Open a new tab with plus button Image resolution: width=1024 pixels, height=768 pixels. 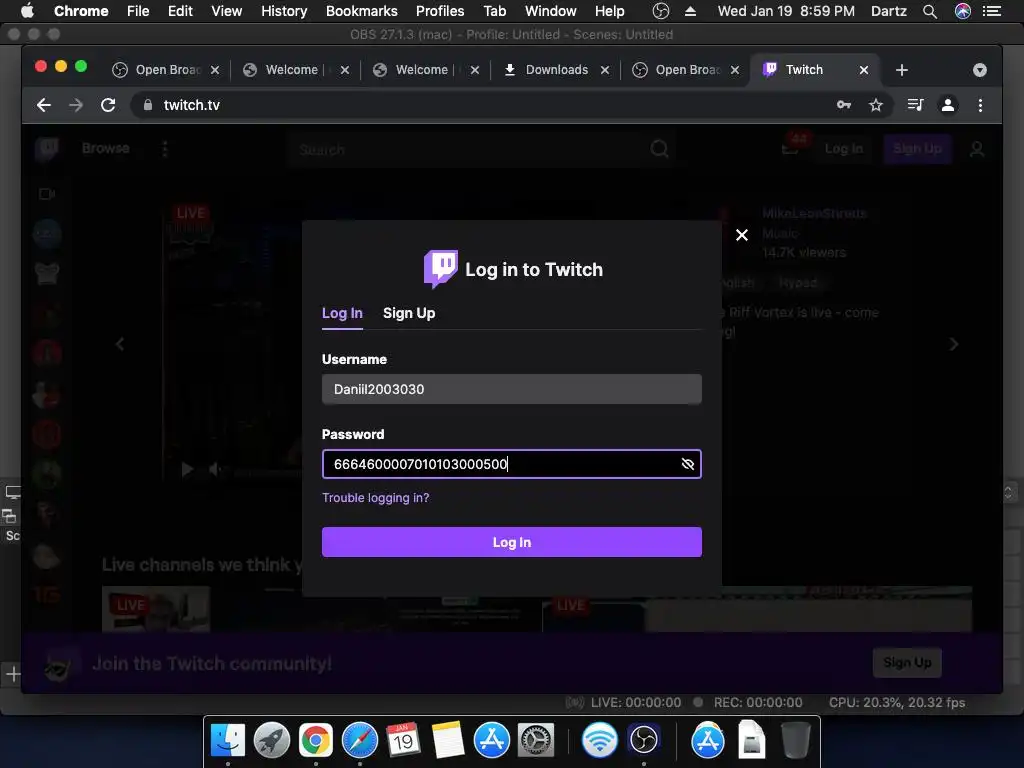[x=902, y=70]
